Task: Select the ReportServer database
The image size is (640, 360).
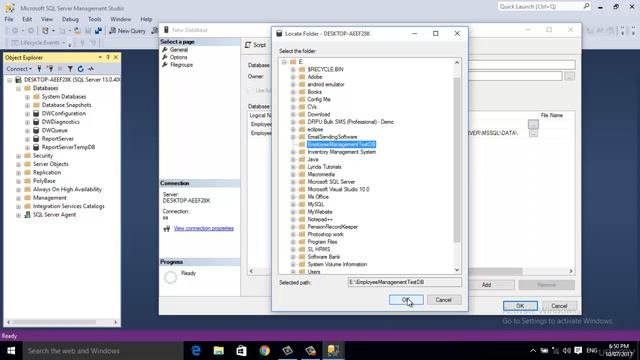Action: [58, 139]
